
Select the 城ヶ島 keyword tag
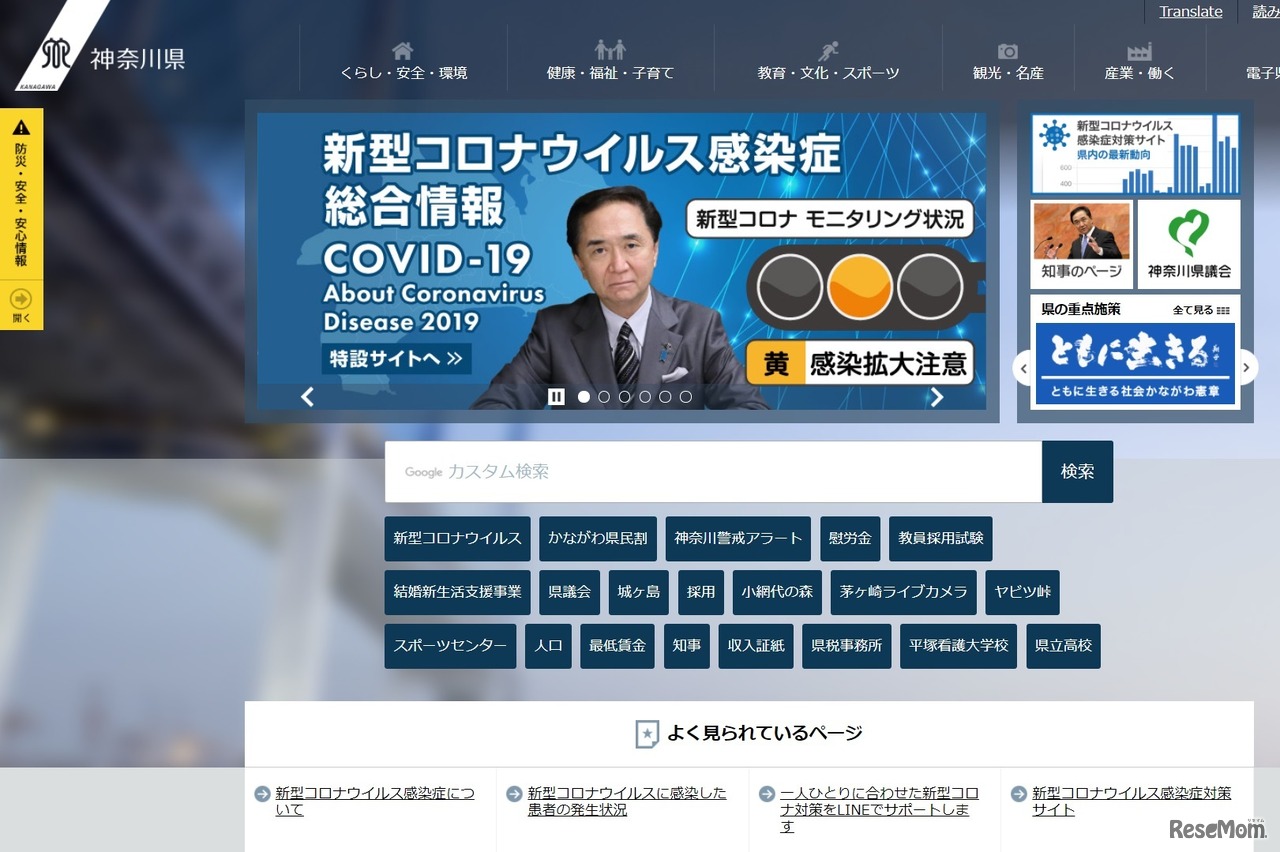tap(639, 592)
